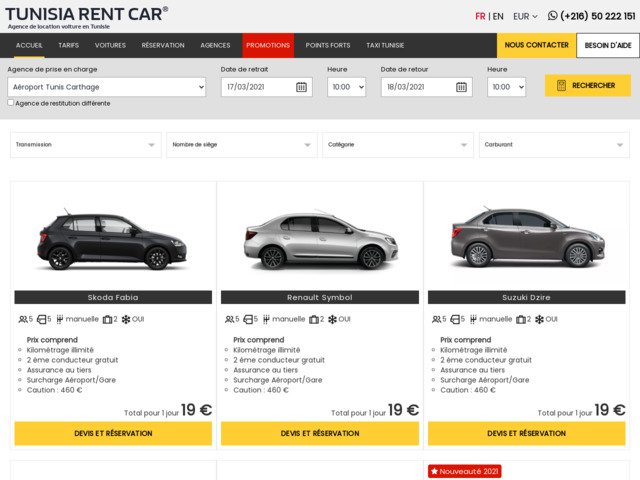The width and height of the screenshot is (640, 480).
Task: Click snowflake icon on Renault Symbol card
Action: (332, 319)
